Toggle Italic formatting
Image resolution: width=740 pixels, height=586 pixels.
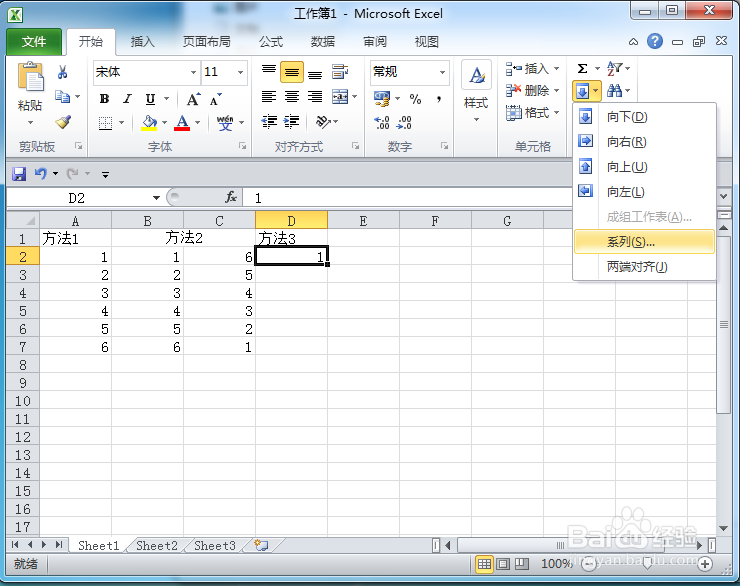(127, 99)
